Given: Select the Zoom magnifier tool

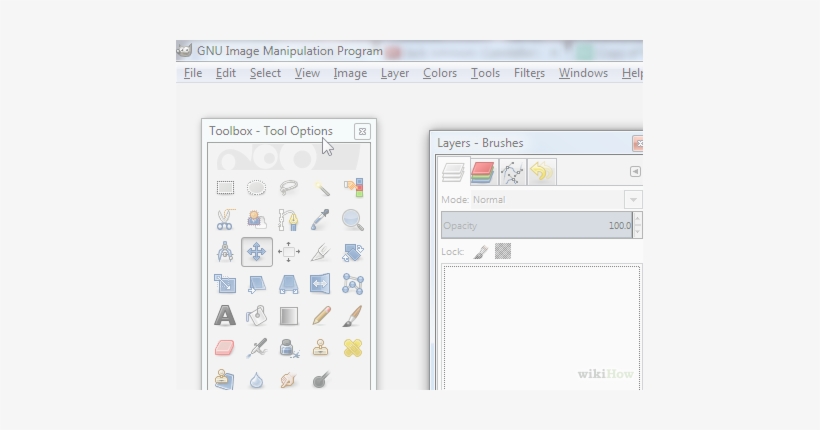Looking at the screenshot, I should (x=353, y=220).
